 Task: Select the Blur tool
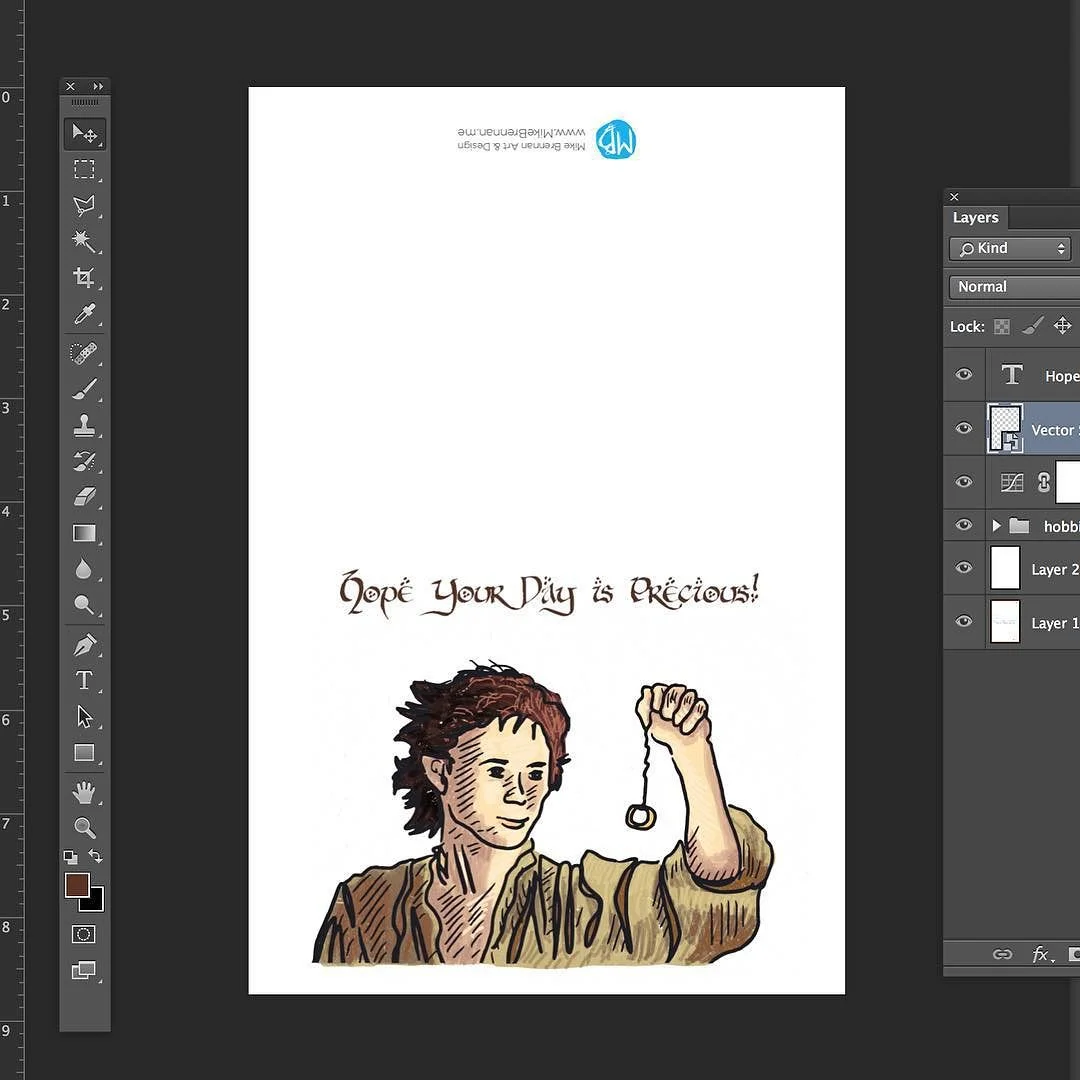tap(83, 569)
